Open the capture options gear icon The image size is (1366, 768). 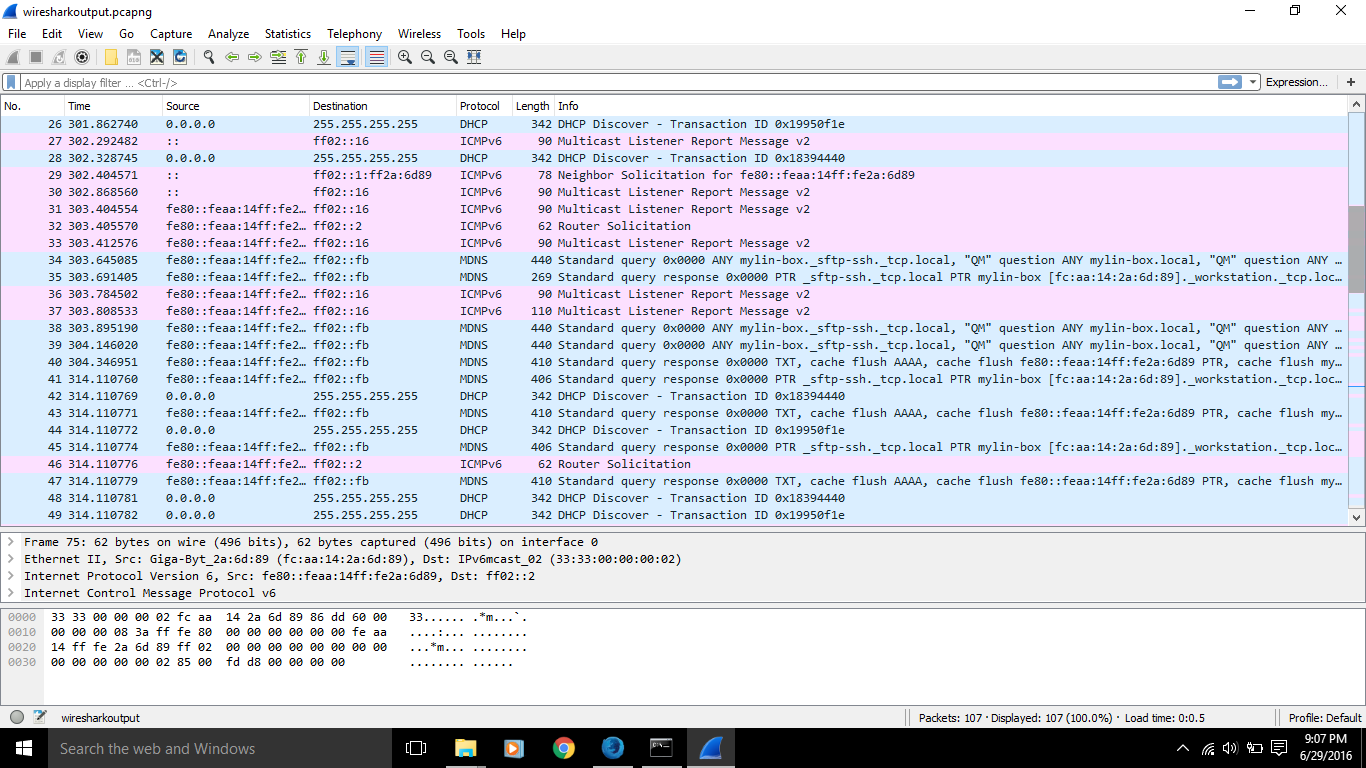[x=82, y=57]
